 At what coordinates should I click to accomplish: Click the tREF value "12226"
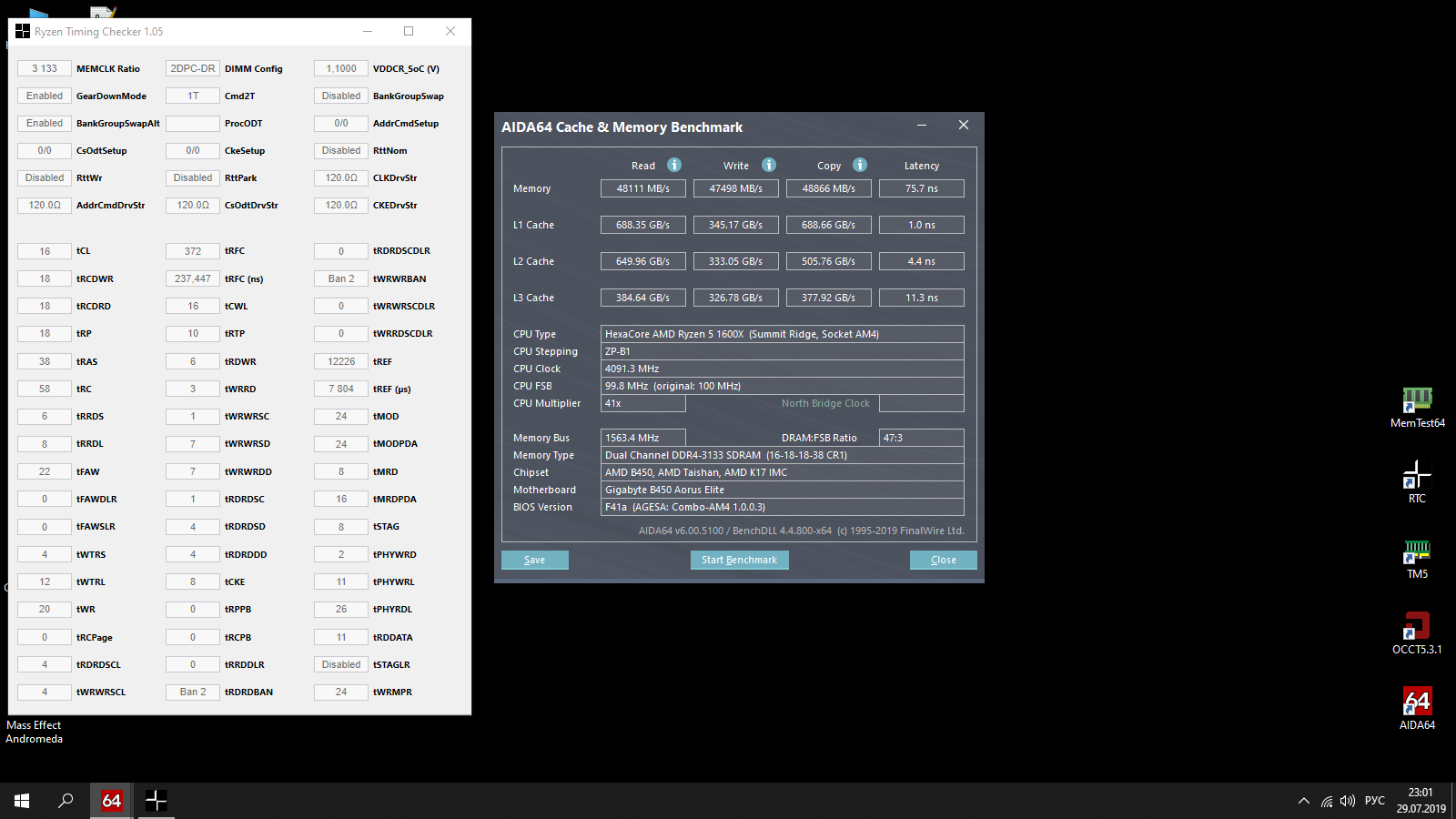click(341, 361)
